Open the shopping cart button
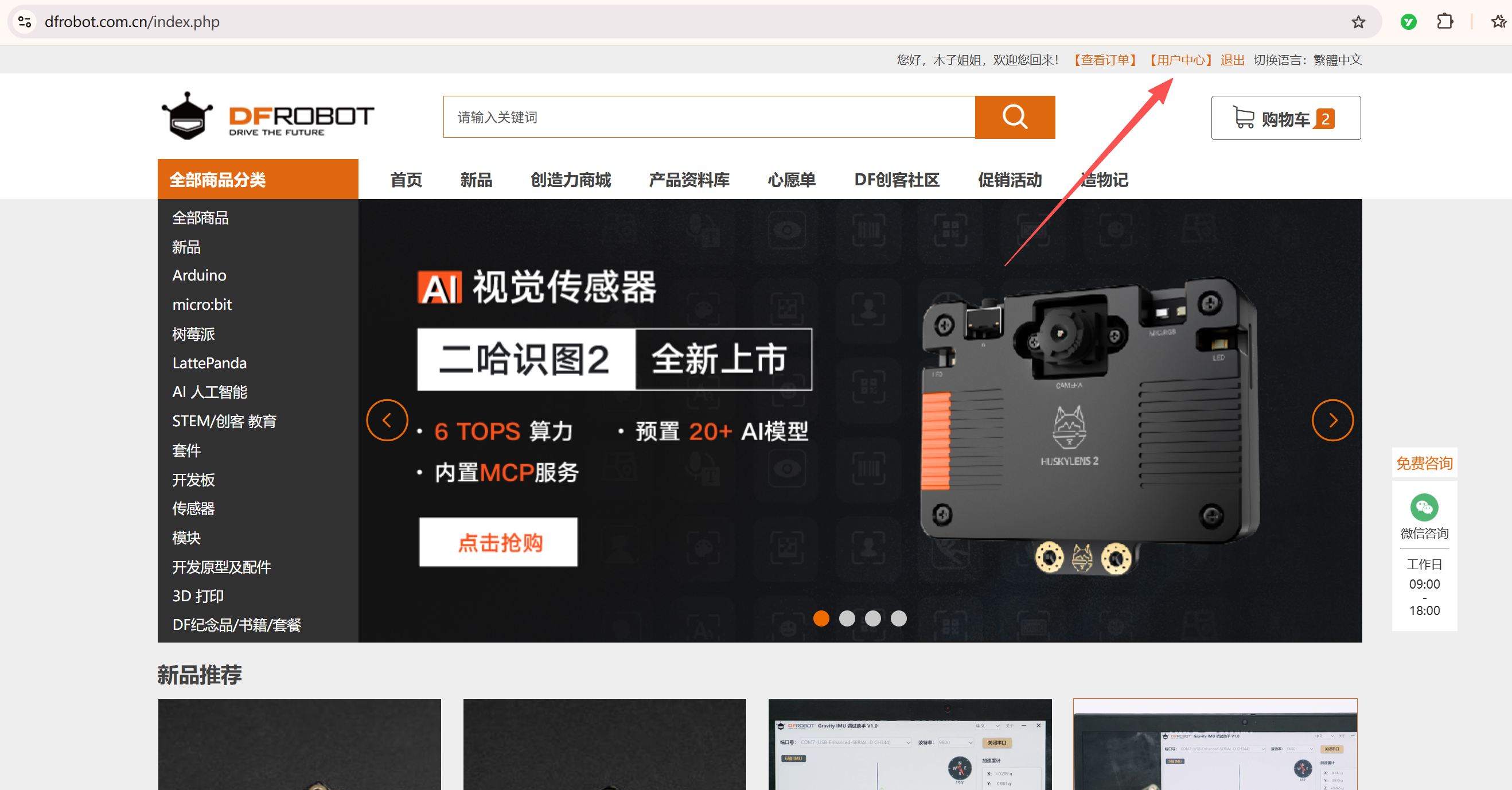This screenshot has width=1512, height=790. [x=1285, y=118]
